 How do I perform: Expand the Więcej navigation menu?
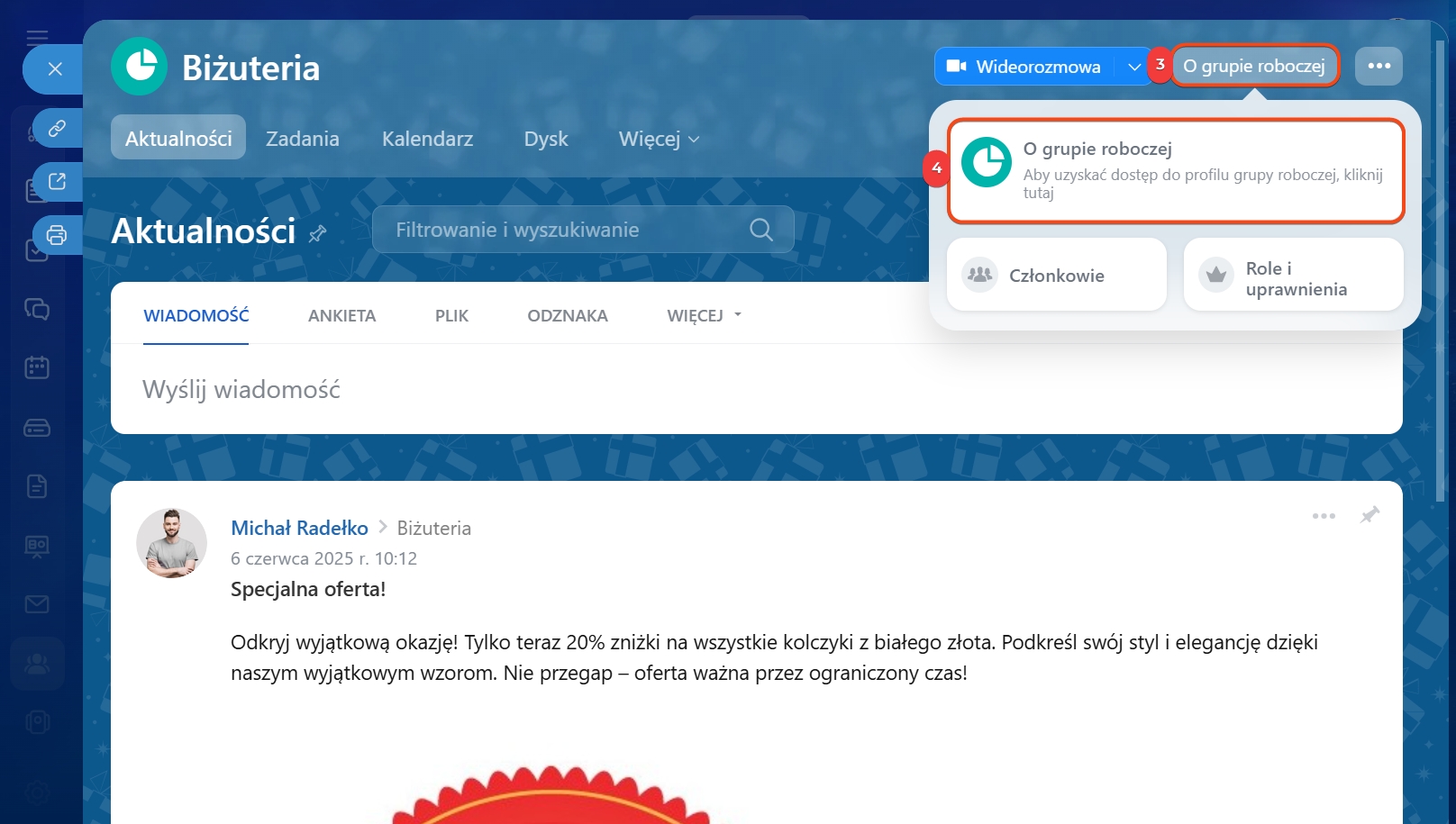[659, 139]
